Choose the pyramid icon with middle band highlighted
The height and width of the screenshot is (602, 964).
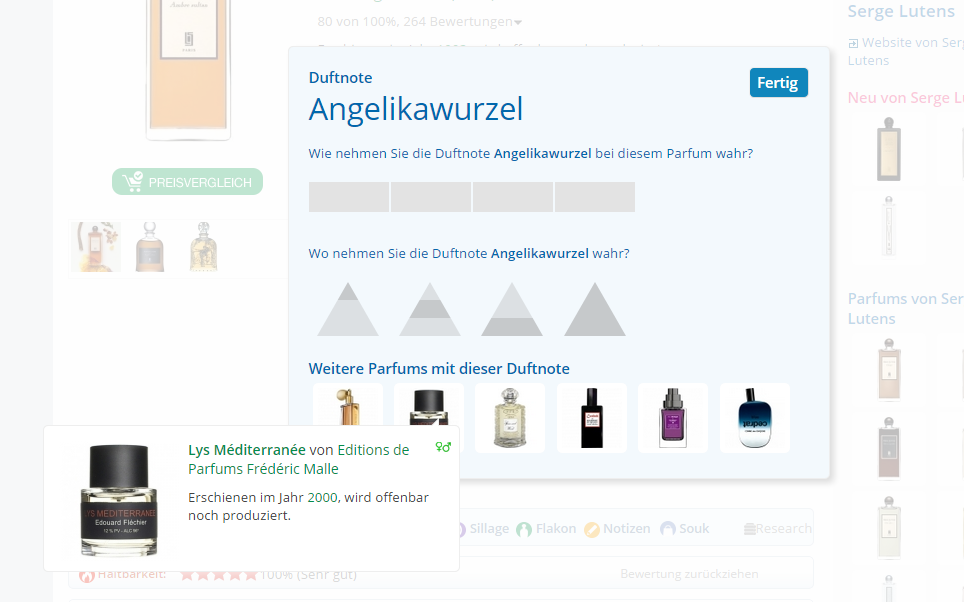coord(430,309)
